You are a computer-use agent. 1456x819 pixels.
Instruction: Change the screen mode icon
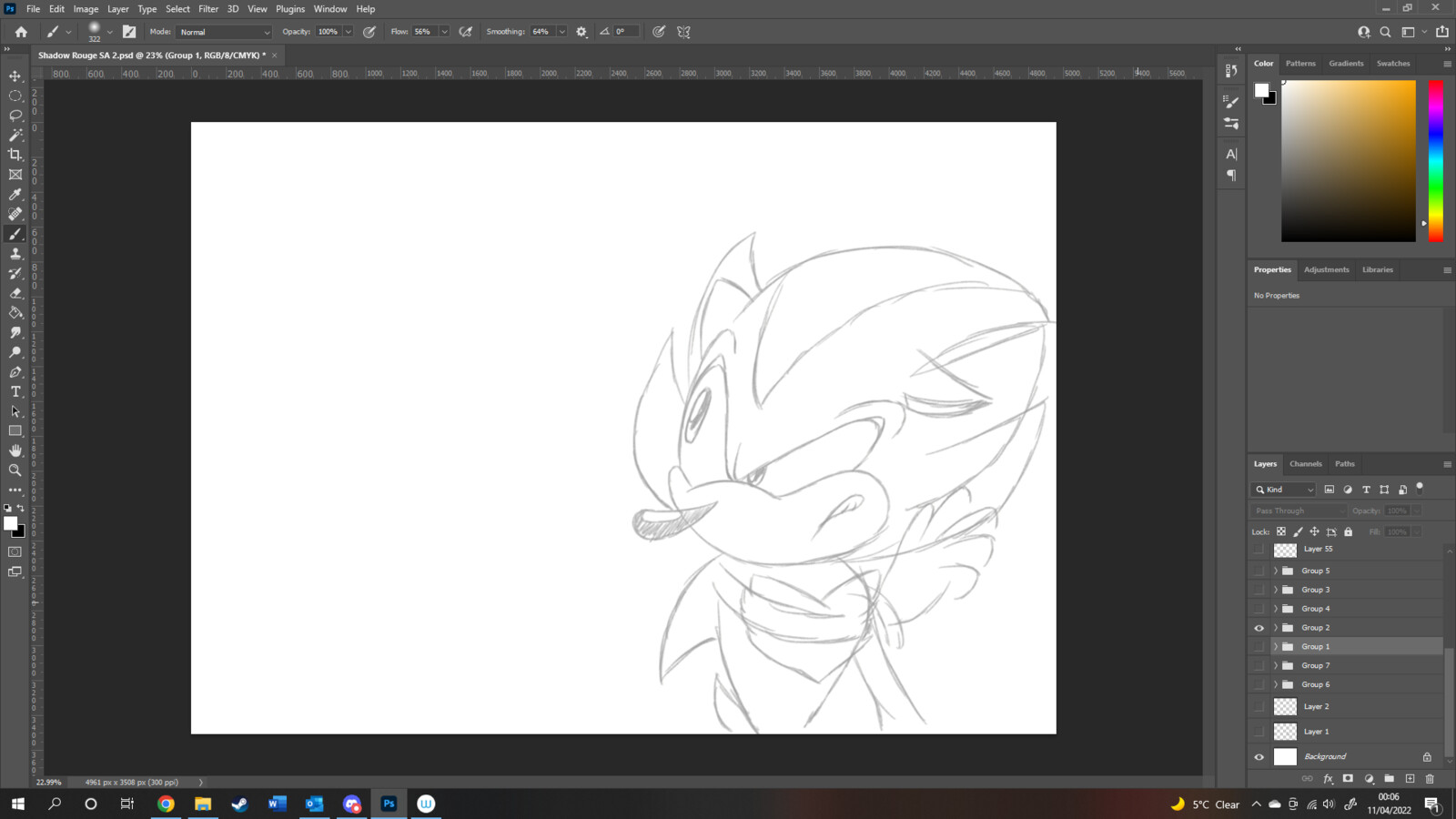[15, 571]
